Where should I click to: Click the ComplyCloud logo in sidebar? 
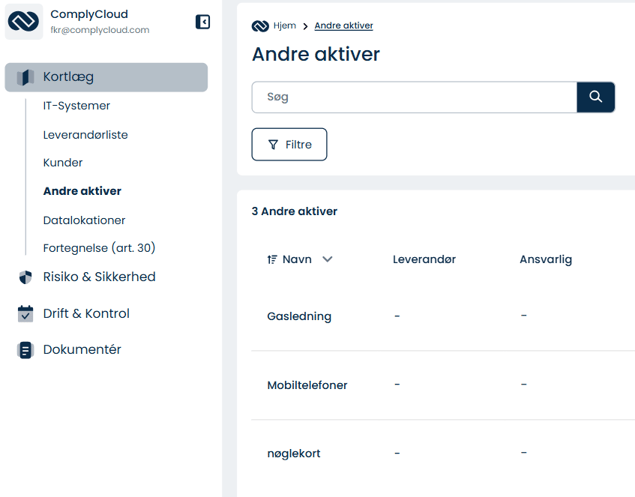(x=24, y=22)
